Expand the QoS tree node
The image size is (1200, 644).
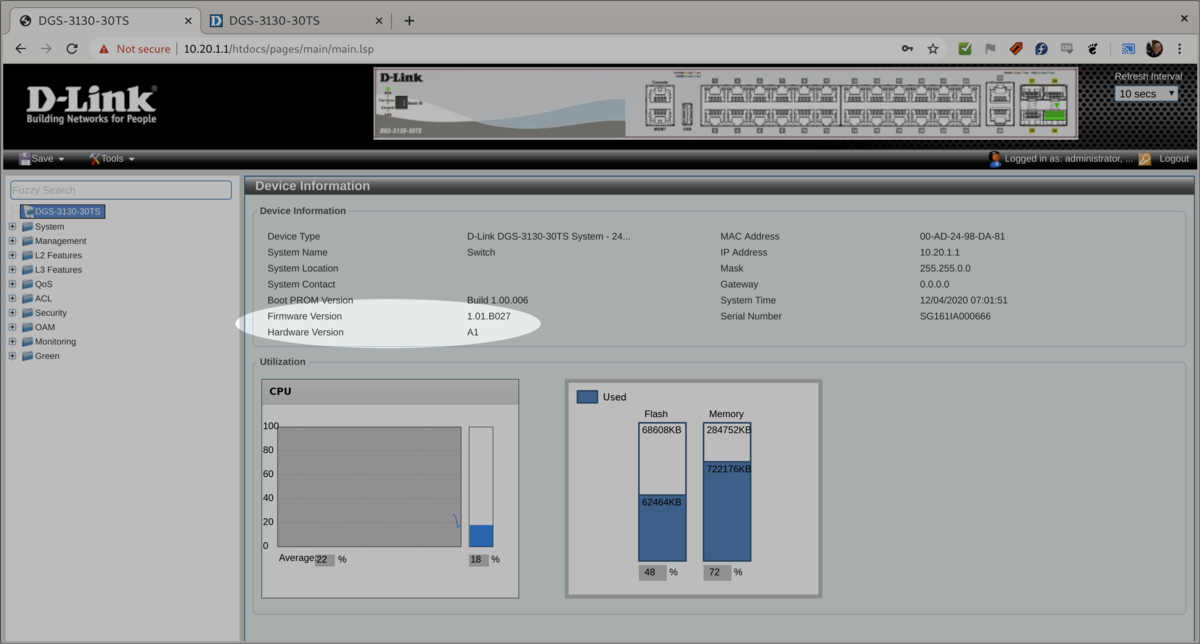pyautogui.click(x=12, y=284)
